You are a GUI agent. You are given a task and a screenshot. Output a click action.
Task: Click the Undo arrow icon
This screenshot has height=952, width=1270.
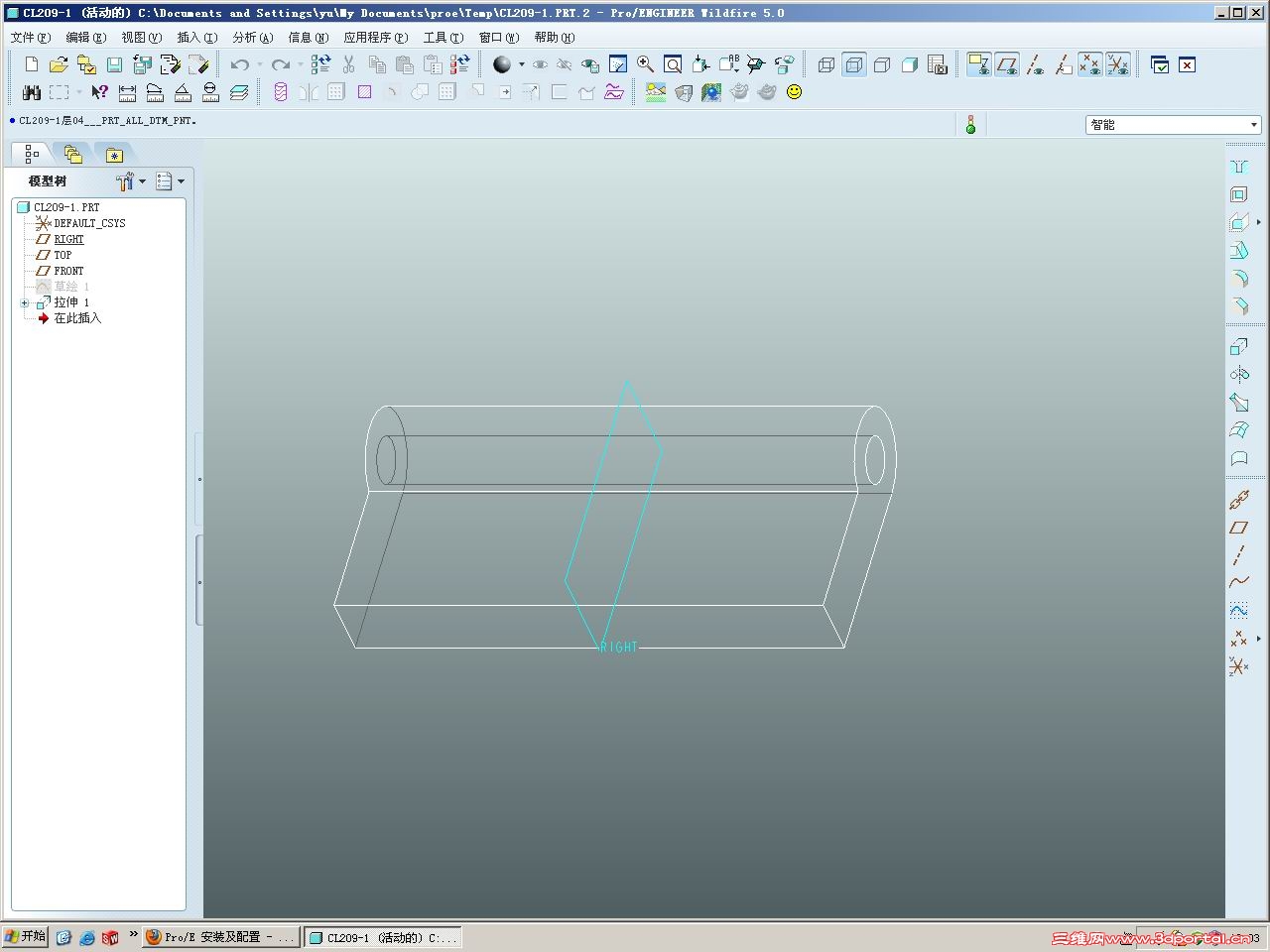click(x=239, y=64)
